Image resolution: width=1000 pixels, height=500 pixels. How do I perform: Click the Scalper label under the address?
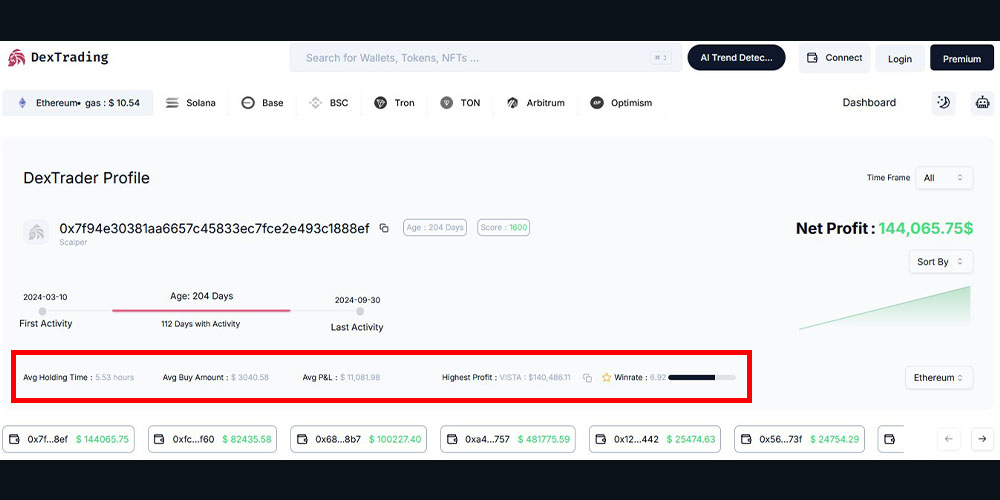tap(73, 242)
